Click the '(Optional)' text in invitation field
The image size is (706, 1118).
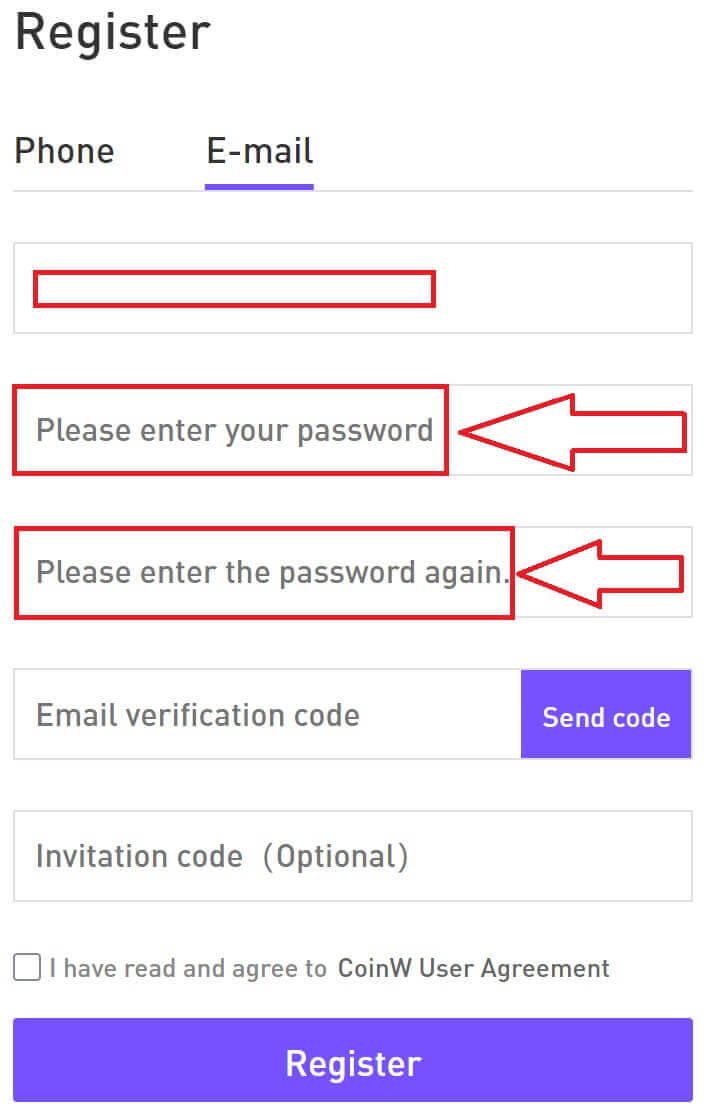[335, 856]
